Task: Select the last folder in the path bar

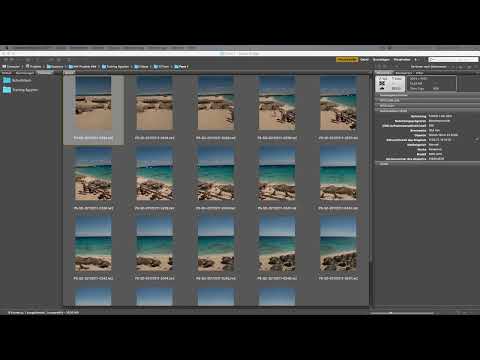Action: (181, 67)
